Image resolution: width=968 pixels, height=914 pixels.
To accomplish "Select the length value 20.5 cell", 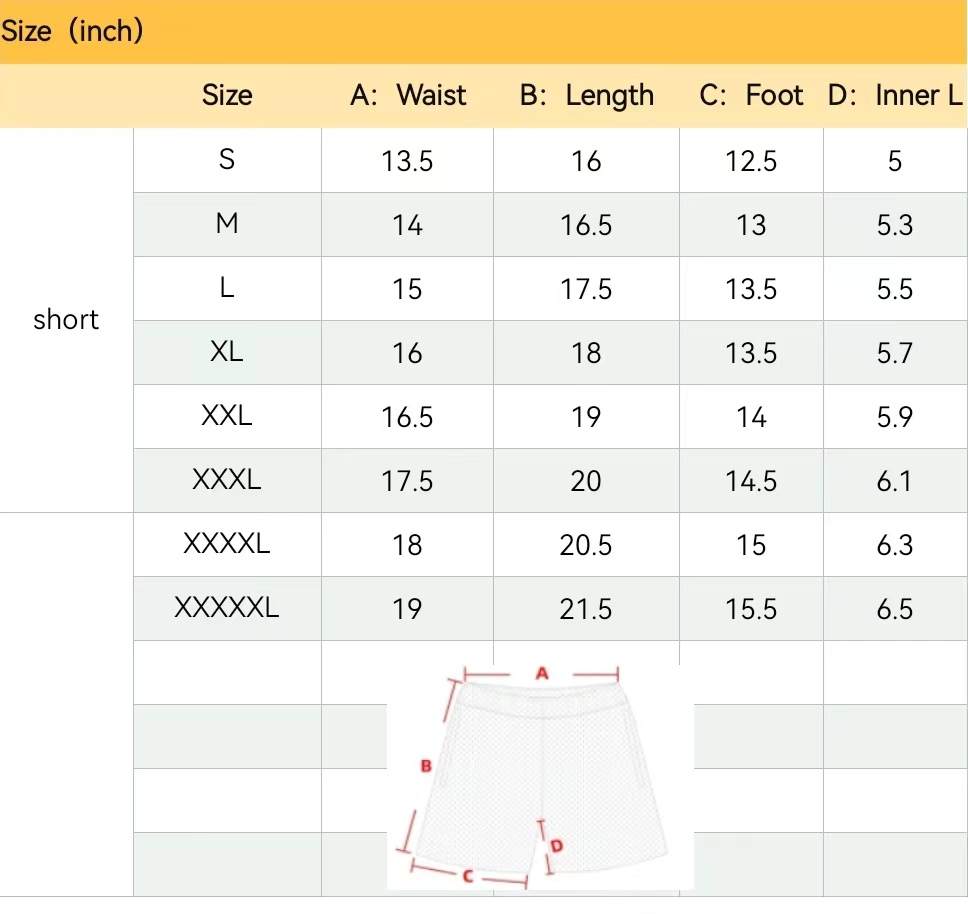I will click(586, 545).
